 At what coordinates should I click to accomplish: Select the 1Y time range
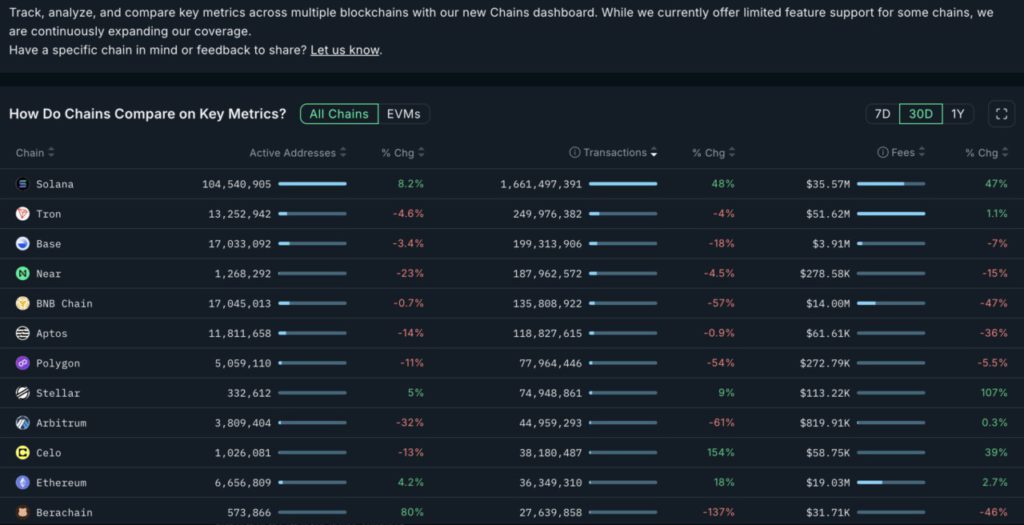(957, 114)
